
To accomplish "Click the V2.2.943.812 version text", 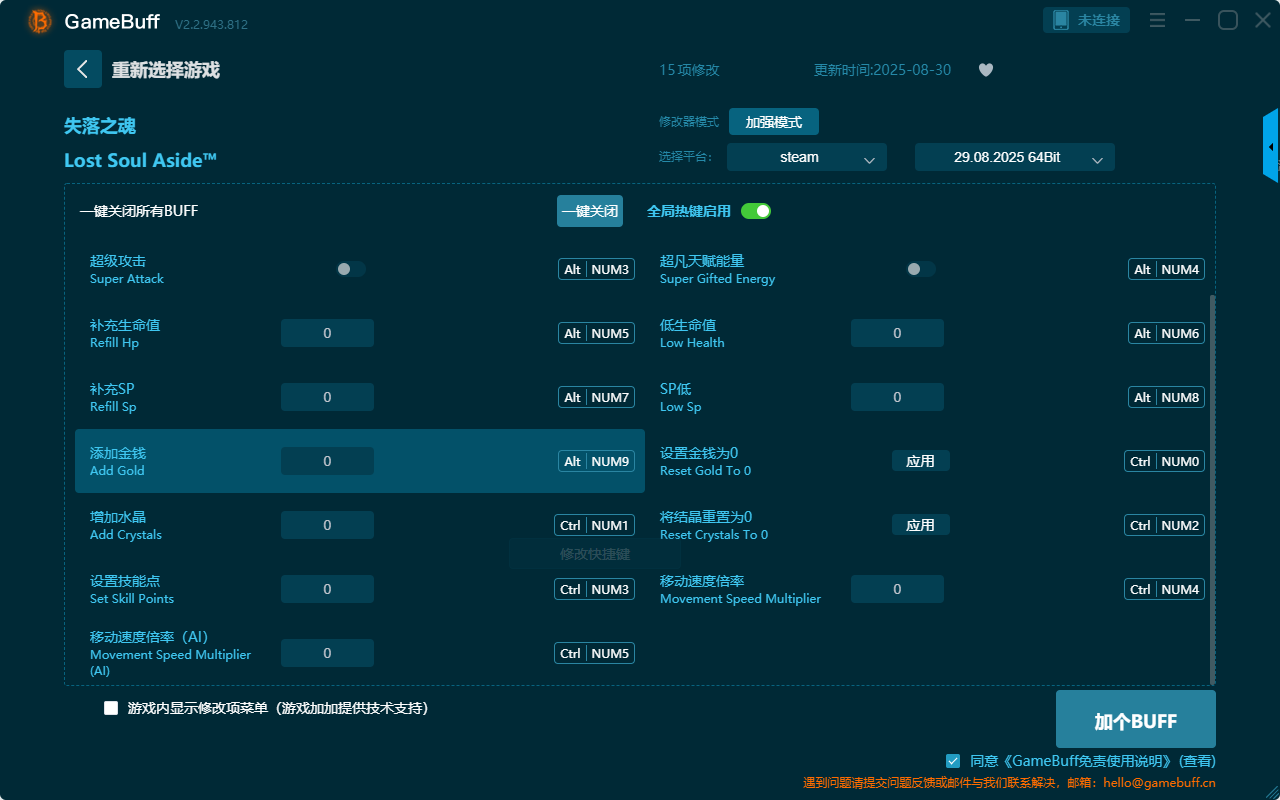I will pos(211,24).
